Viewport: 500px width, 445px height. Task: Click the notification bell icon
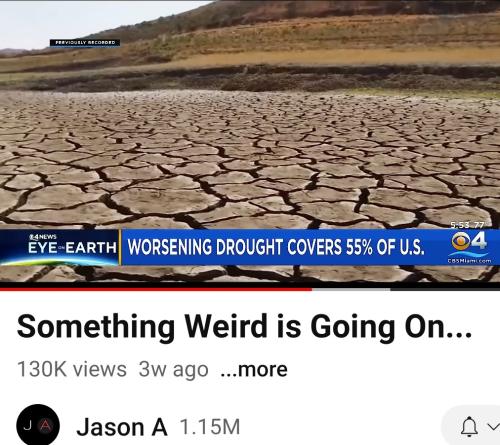(469, 426)
